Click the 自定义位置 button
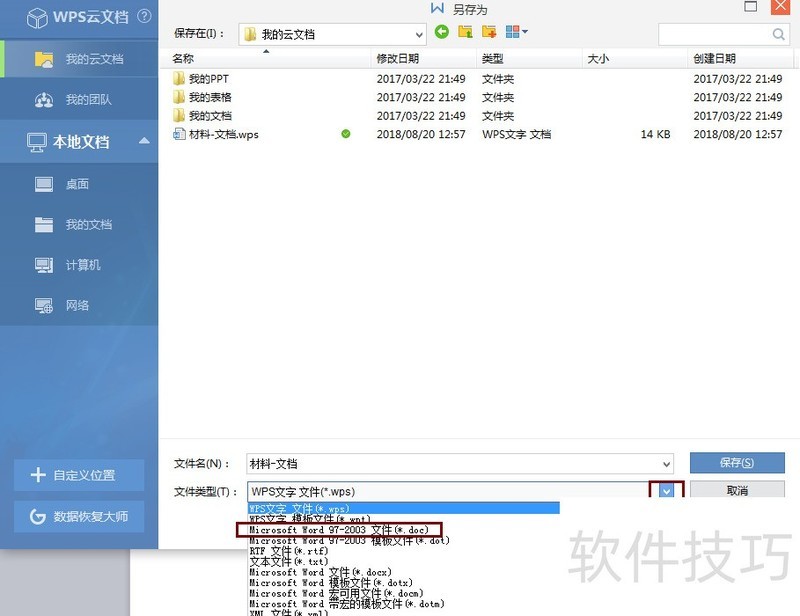800x616 pixels. [x=79, y=475]
